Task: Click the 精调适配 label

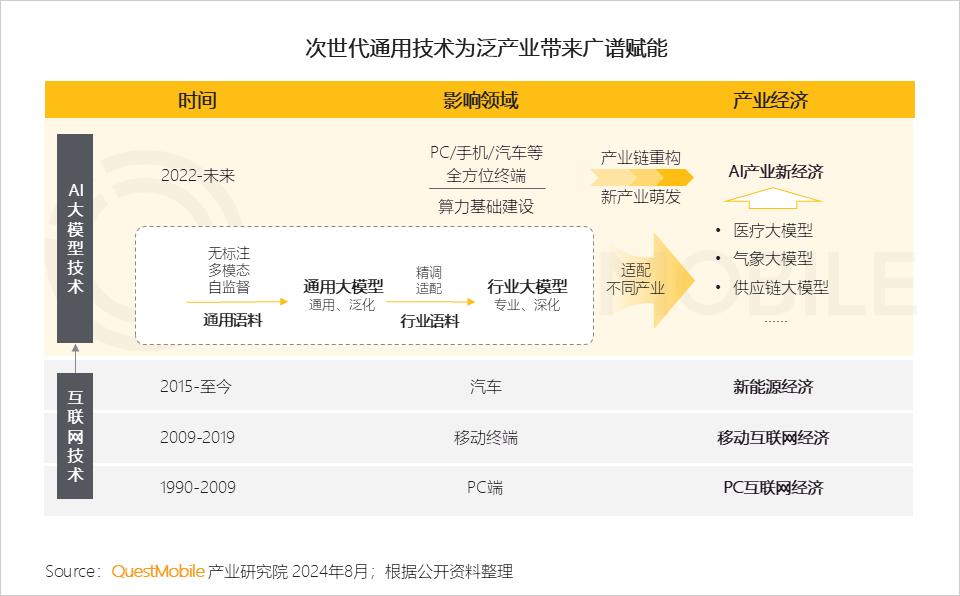Action: [x=429, y=280]
